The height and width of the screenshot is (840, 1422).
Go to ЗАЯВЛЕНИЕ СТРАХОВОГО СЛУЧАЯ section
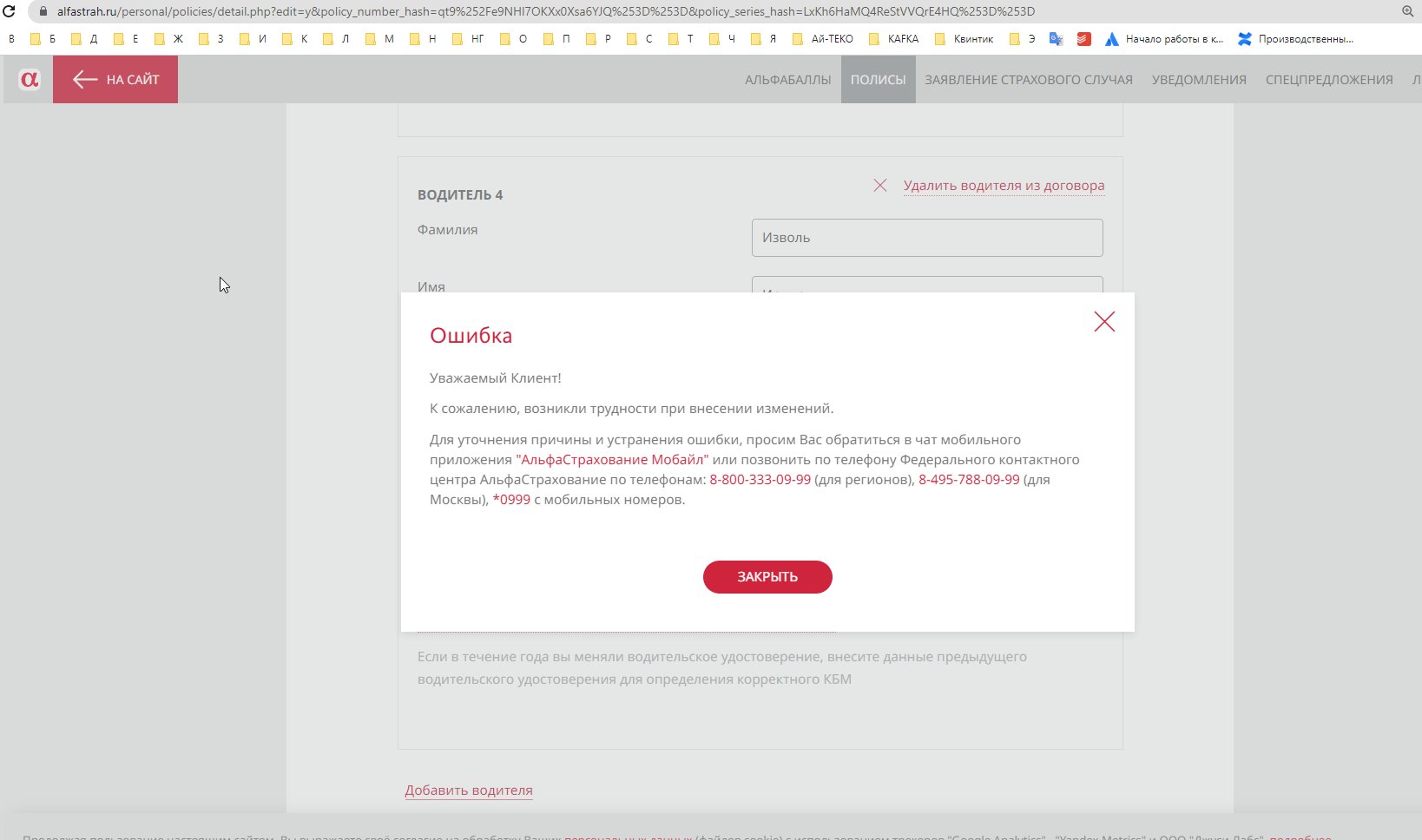1028,80
